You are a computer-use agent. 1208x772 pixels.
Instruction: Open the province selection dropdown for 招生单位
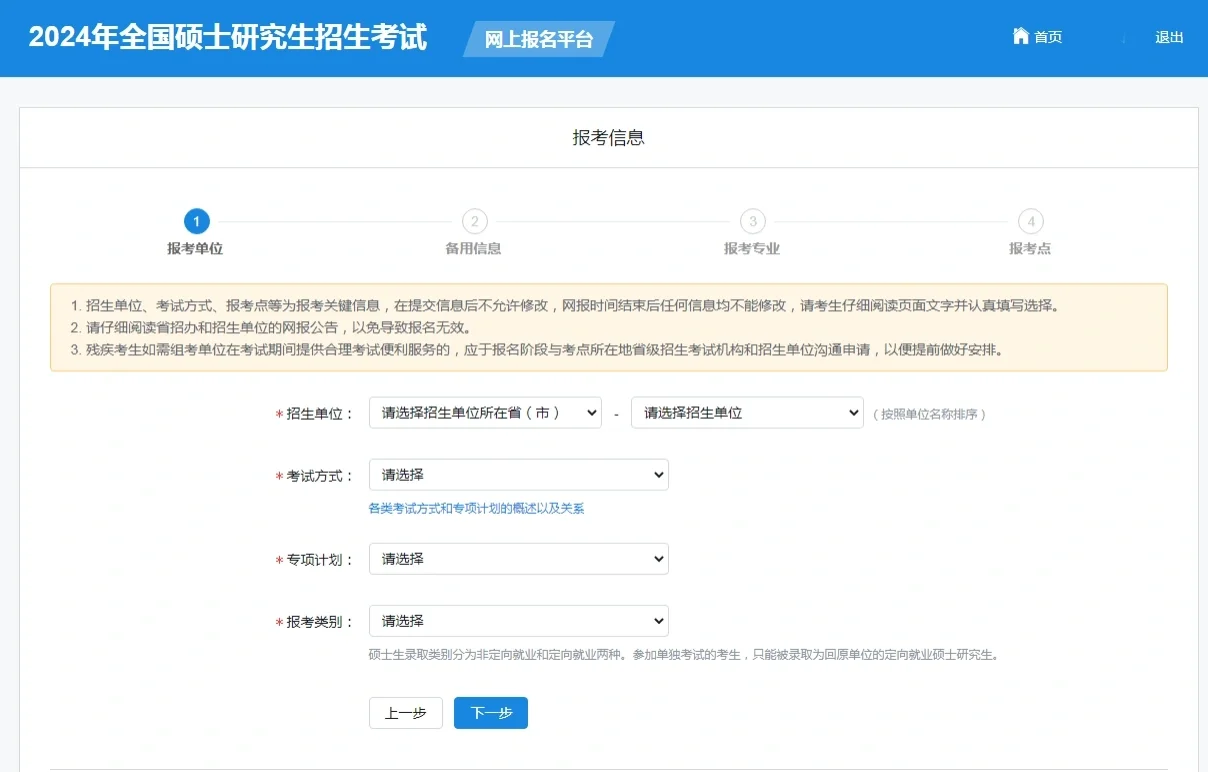click(485, 412)
